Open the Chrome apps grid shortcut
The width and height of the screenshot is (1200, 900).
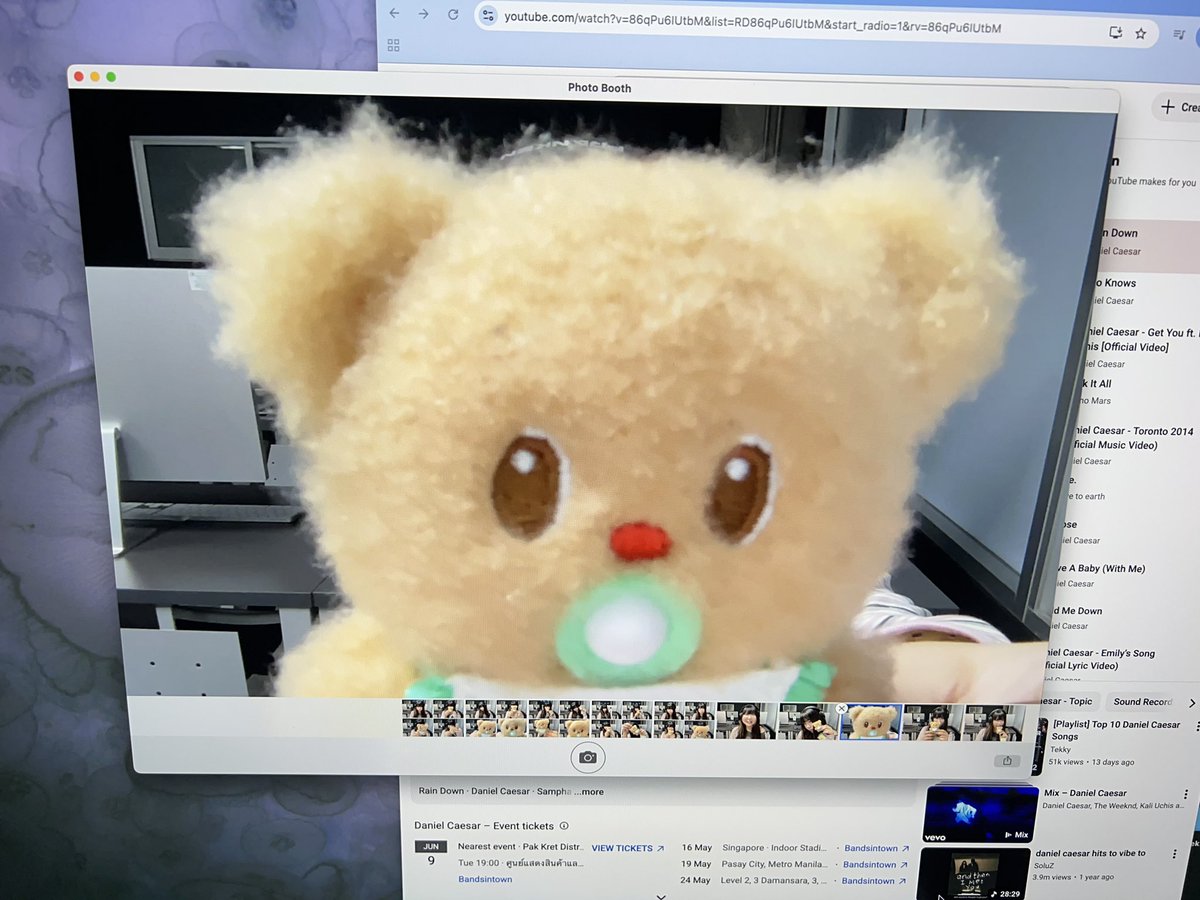[393, 45]
